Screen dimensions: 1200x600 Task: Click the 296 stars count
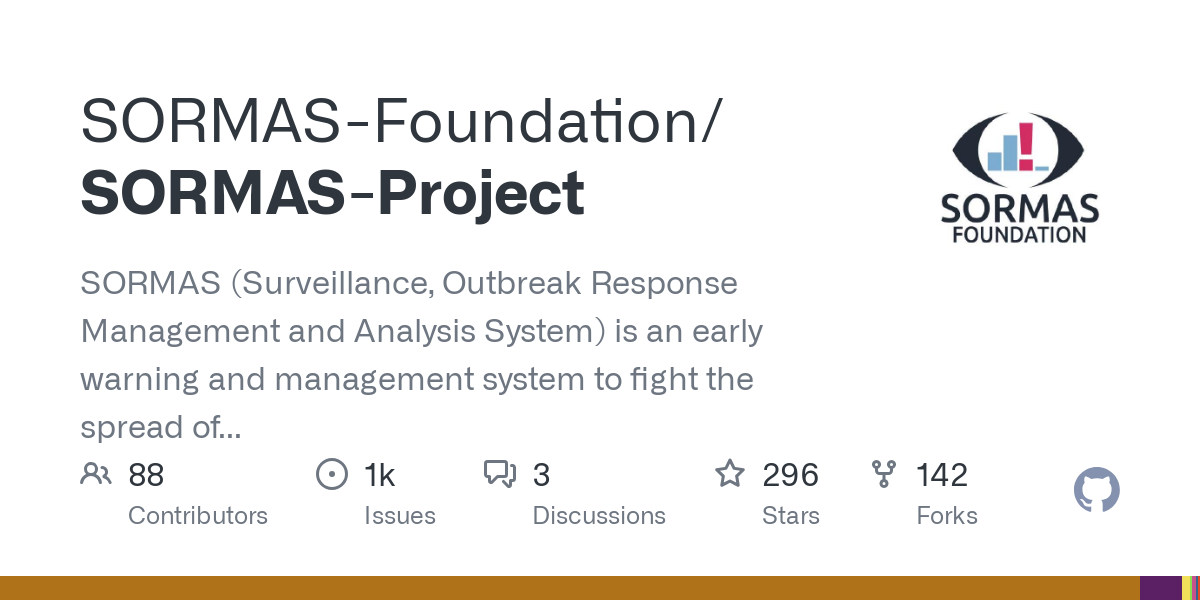coord(790,475)
